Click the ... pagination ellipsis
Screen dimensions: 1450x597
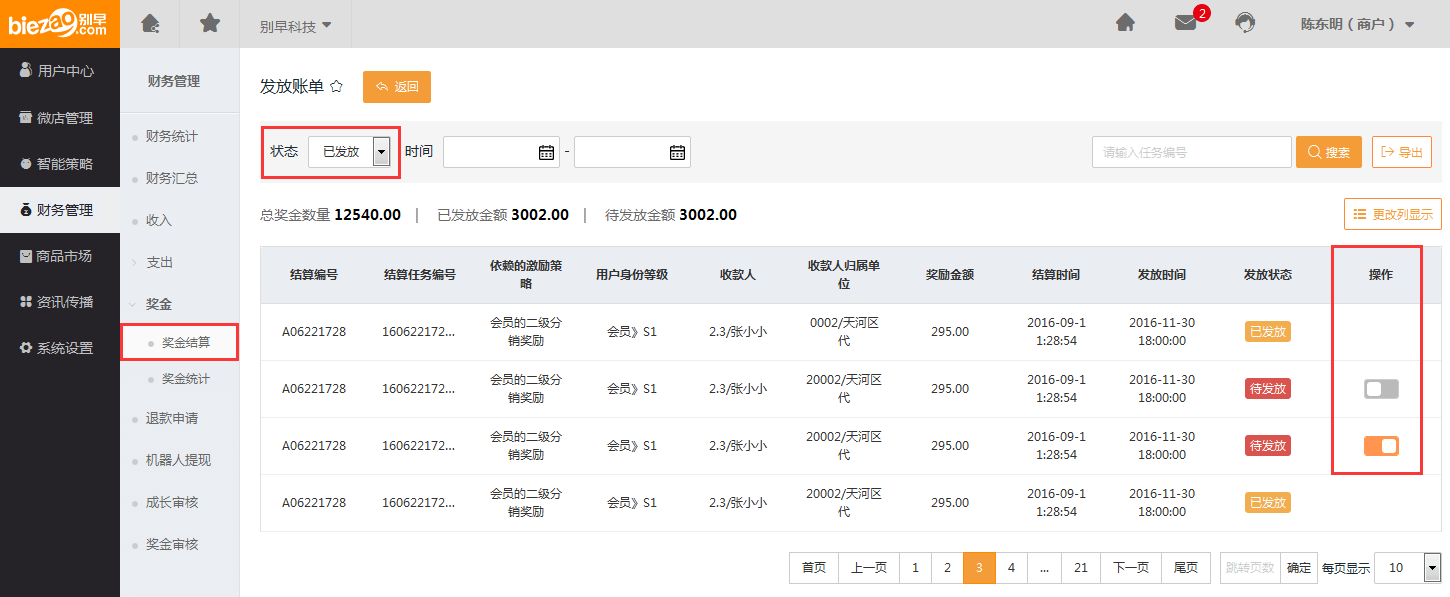(1044, 567)
